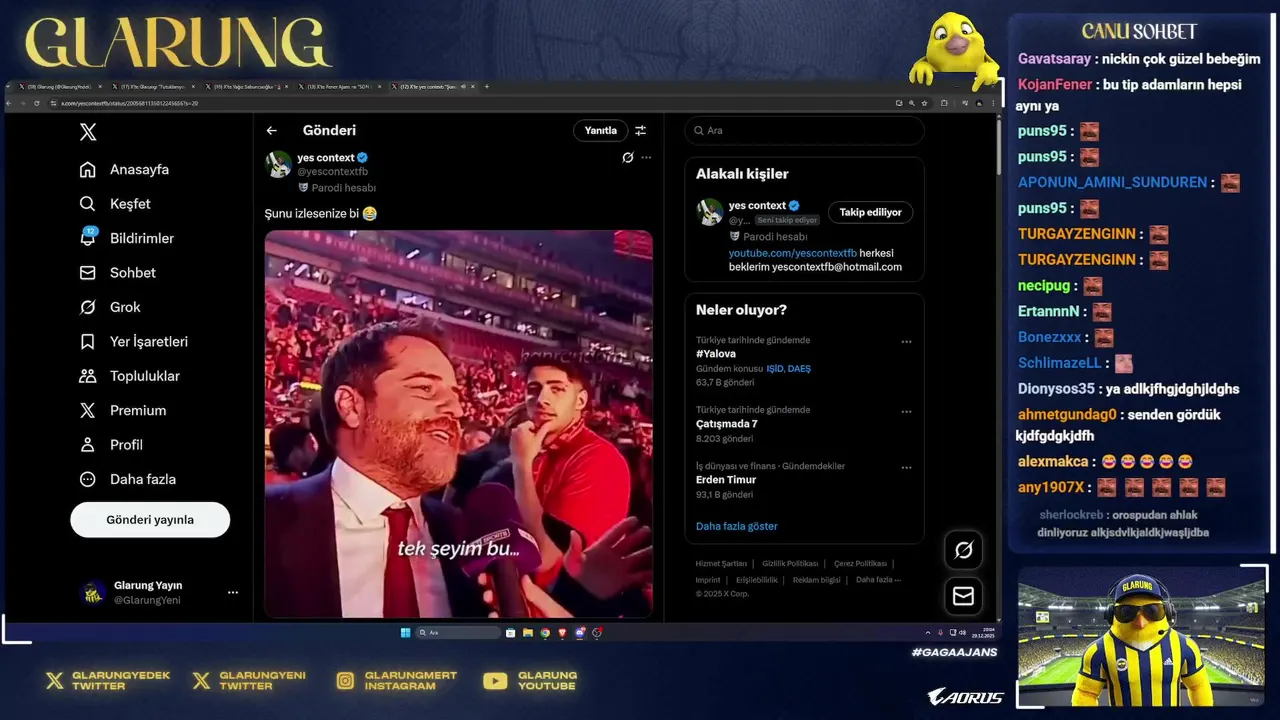Open Reklam bilgisi footer link
Image resolution: width=1280 pixels, height=720 pixels.
[x=817, y=580]
